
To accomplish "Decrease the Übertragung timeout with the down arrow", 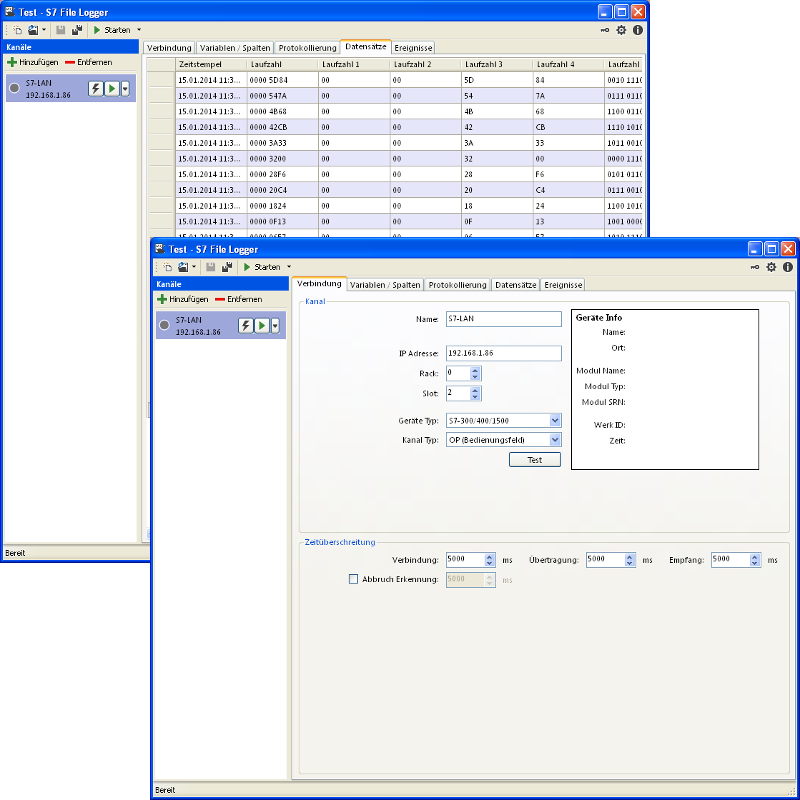I will tap(630, 563).
